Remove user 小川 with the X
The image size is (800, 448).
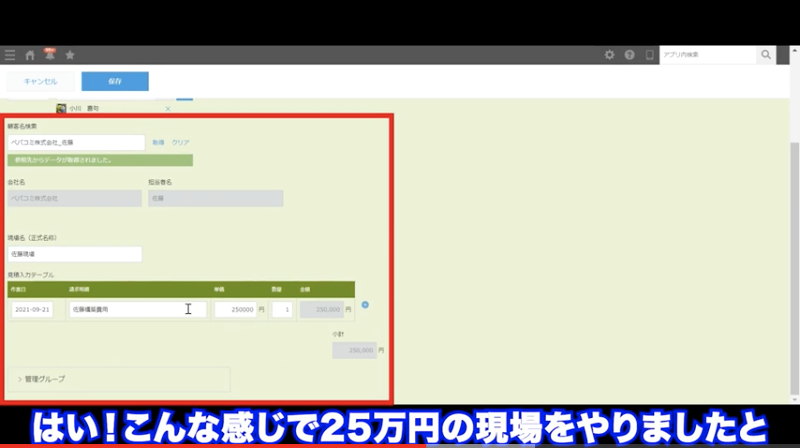pos(167,108)
